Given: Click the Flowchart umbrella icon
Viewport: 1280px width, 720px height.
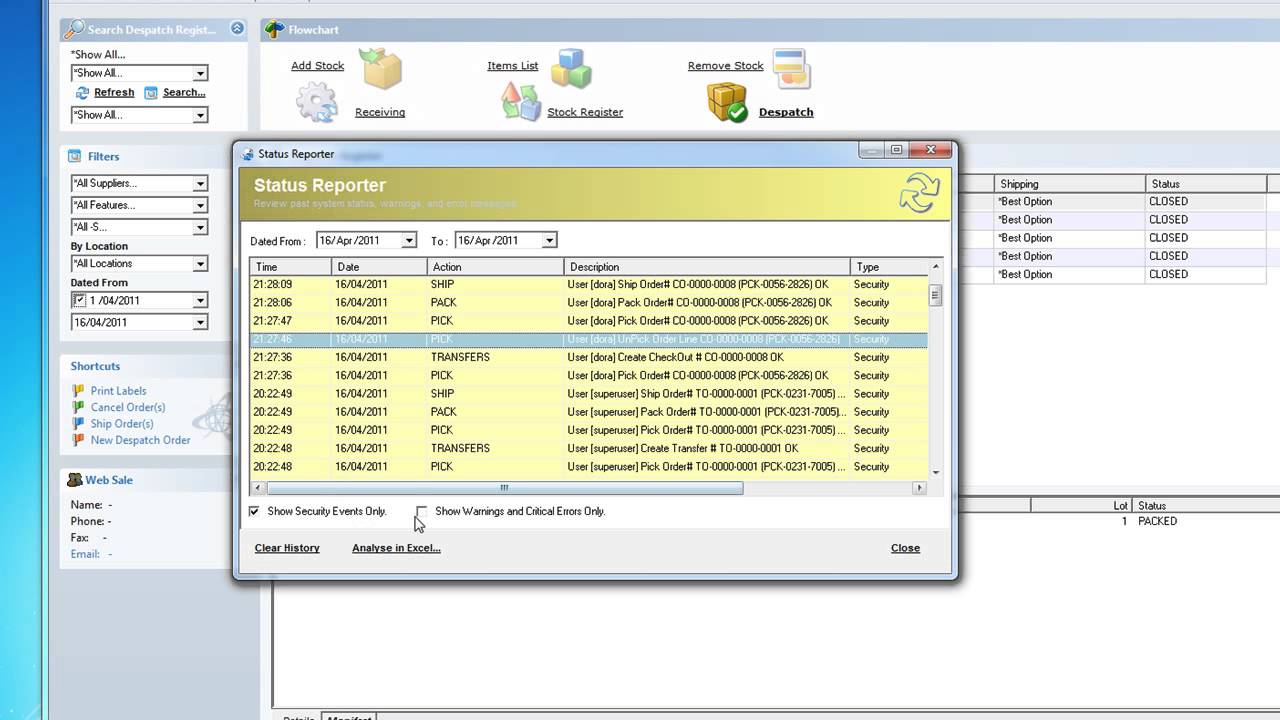Looking at the screenshot, I should point(274,30).
